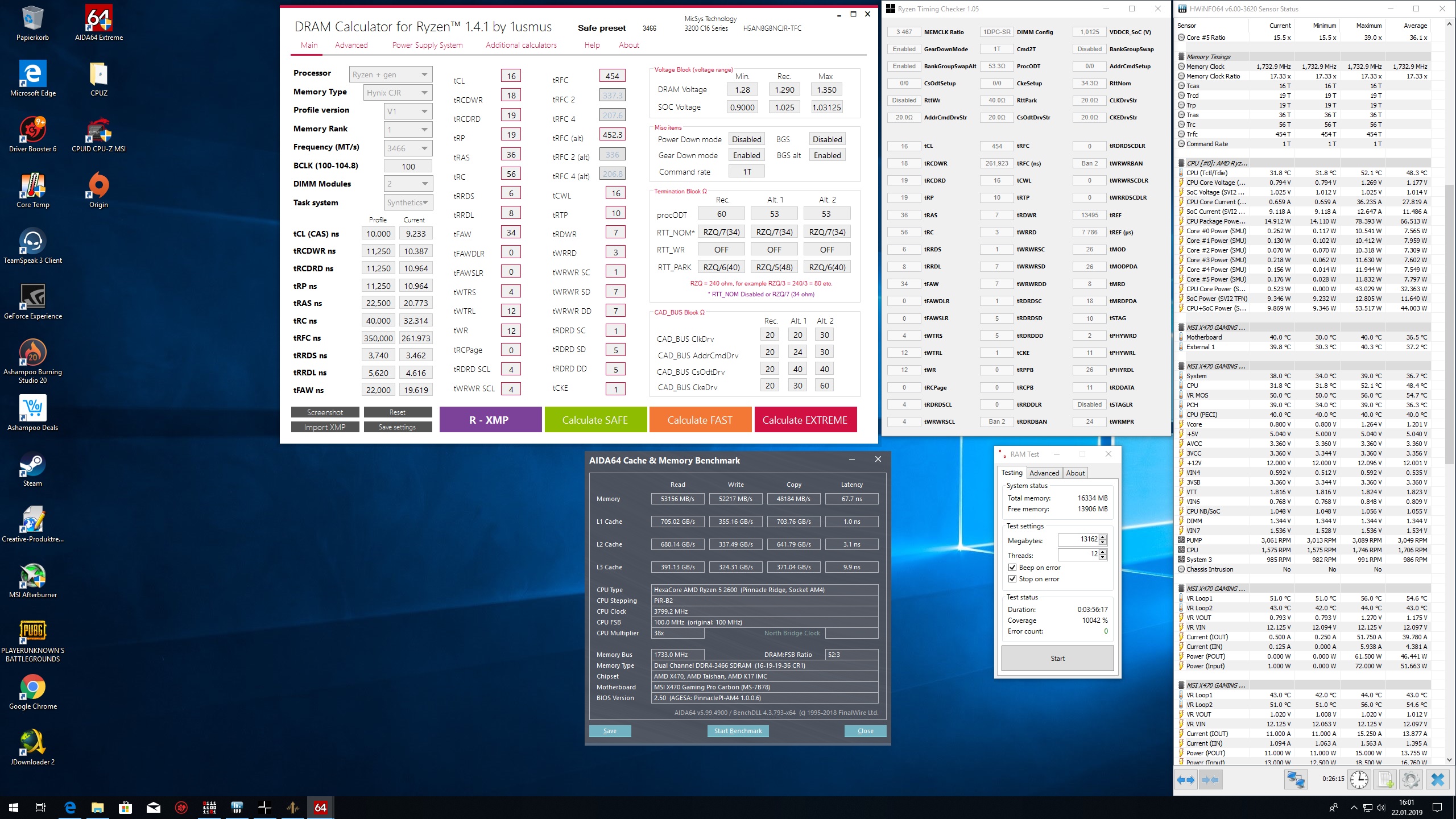Click HWiNFO log file icon

1385,780
